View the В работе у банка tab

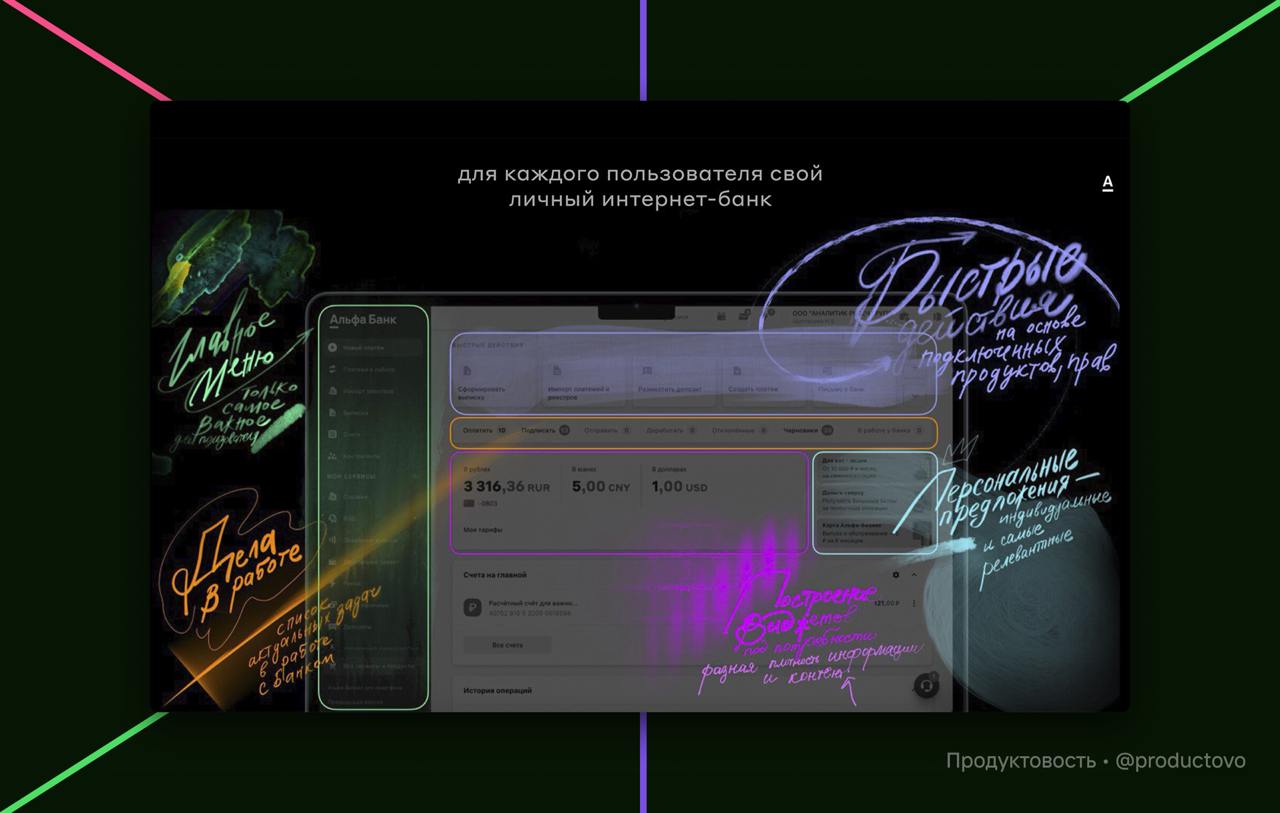(890, 431)
